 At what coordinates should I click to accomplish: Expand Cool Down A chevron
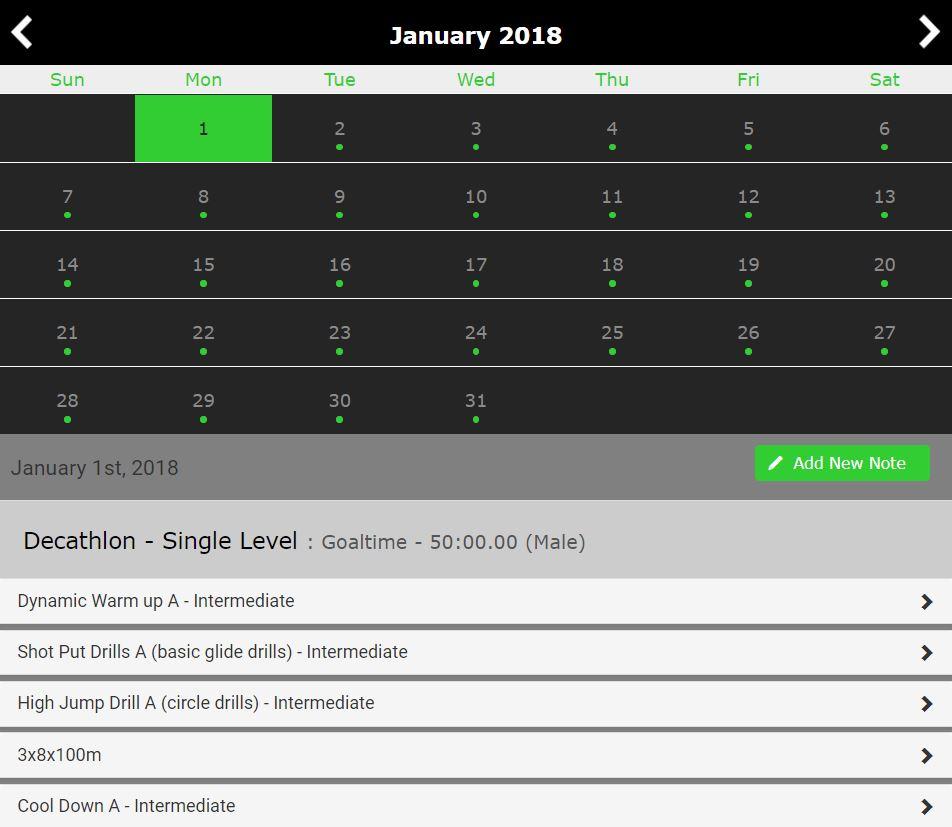point(926,806)
